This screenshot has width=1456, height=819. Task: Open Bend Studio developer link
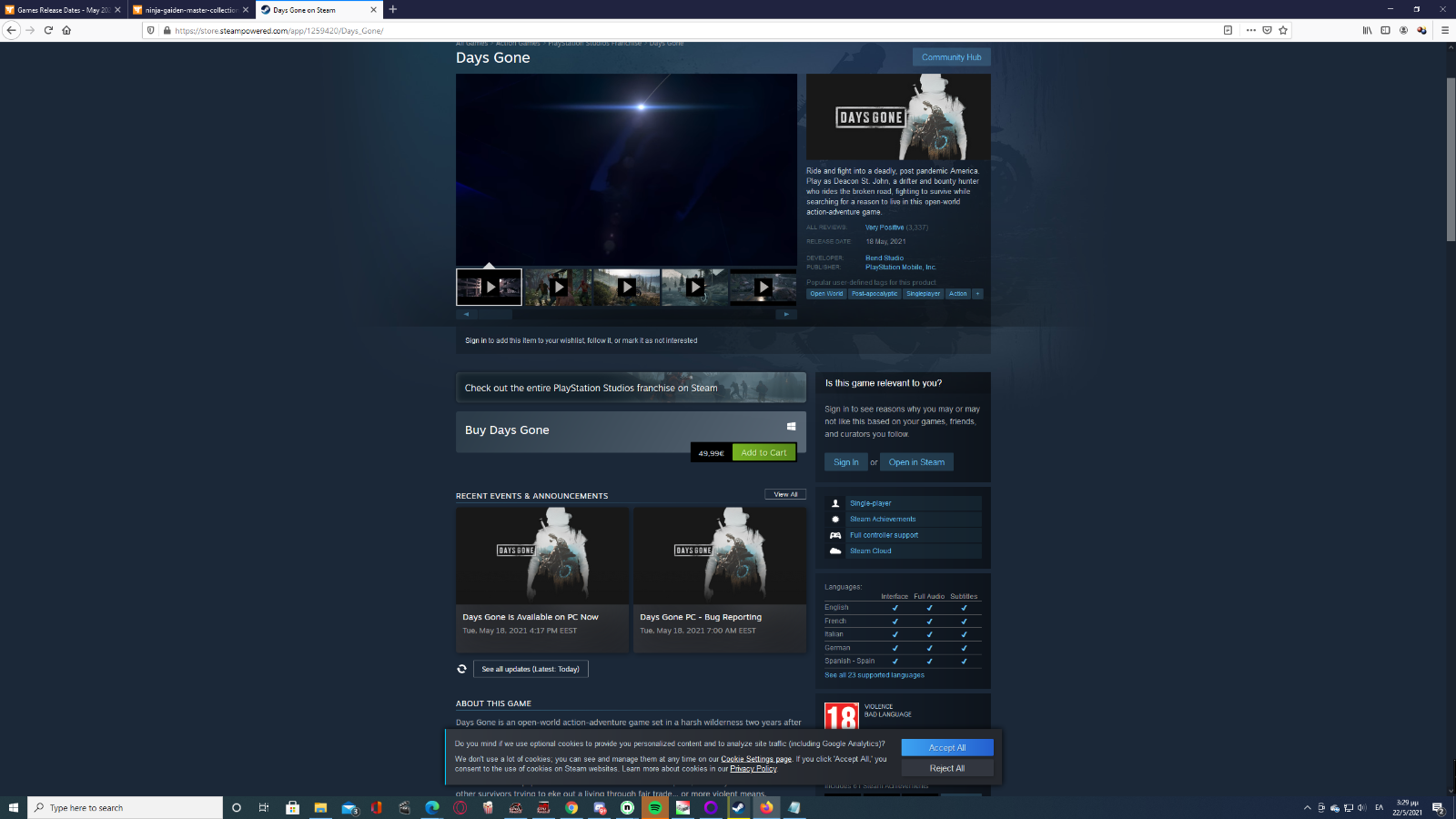coord(885,258)
